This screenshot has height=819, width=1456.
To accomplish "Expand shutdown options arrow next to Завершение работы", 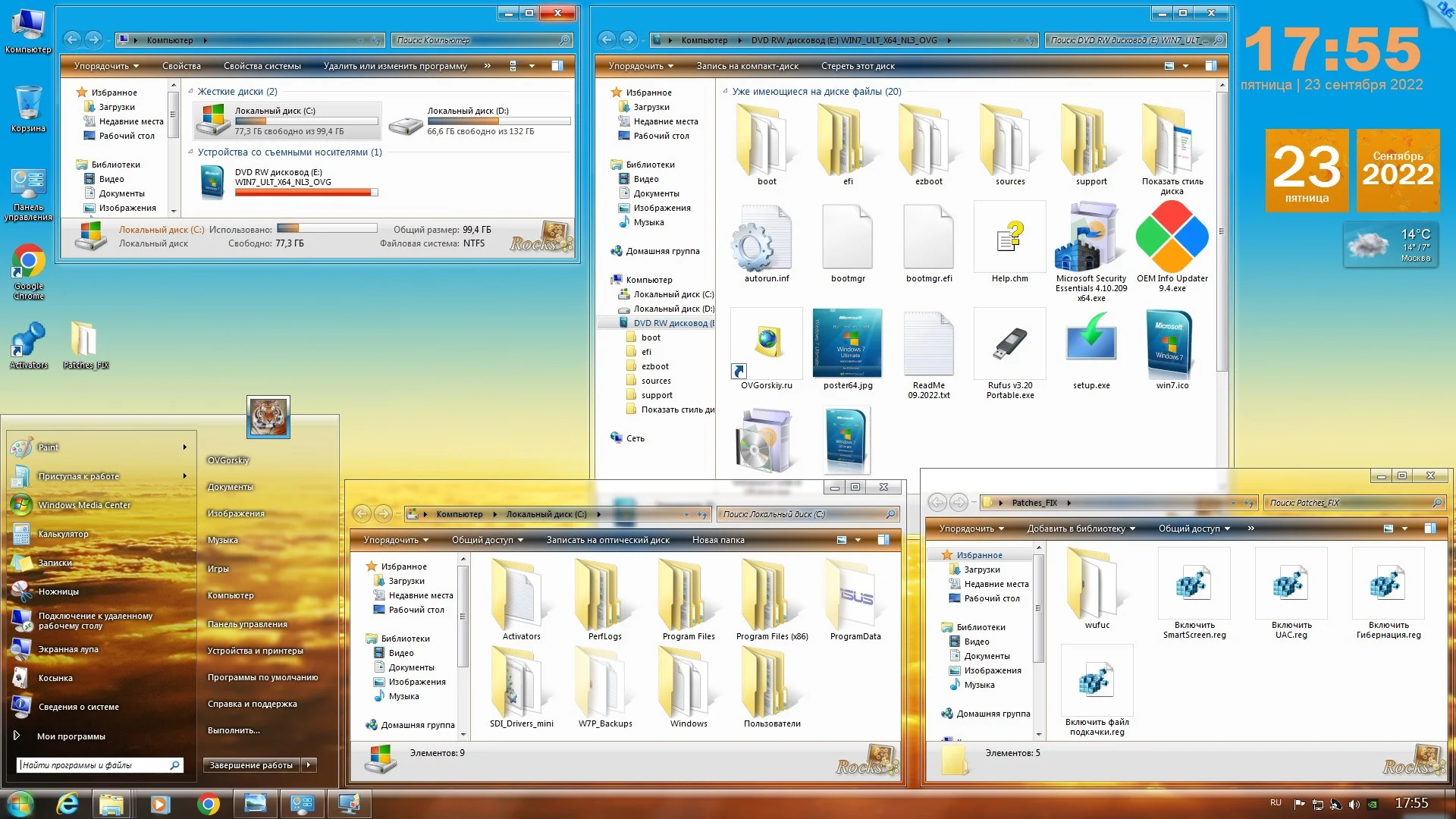I will [x=309, y=765].
